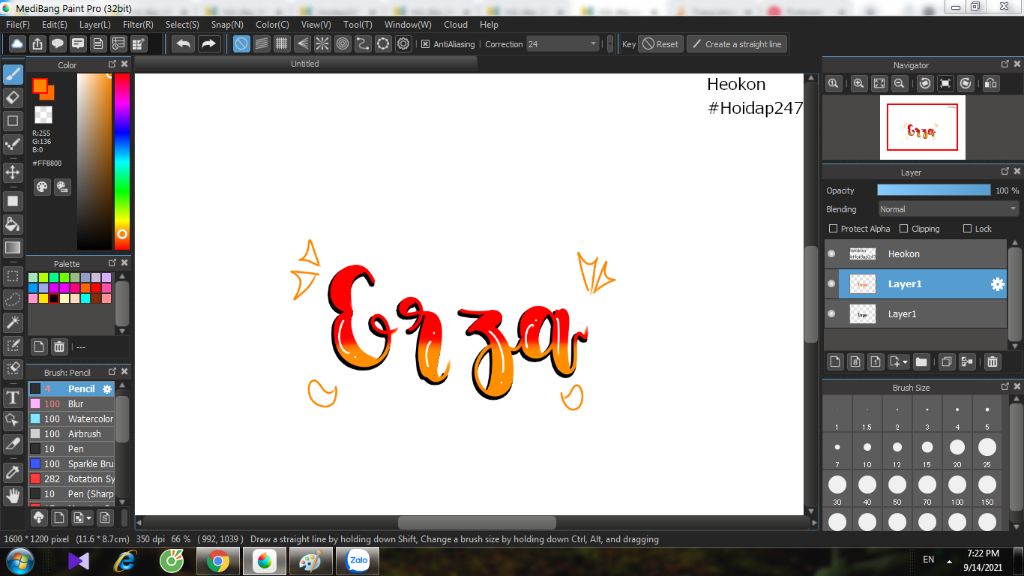Screen dimensions: 1024x576
Task: Turn off snap with the Snap Off icon
Action: (x=241, y=44)
